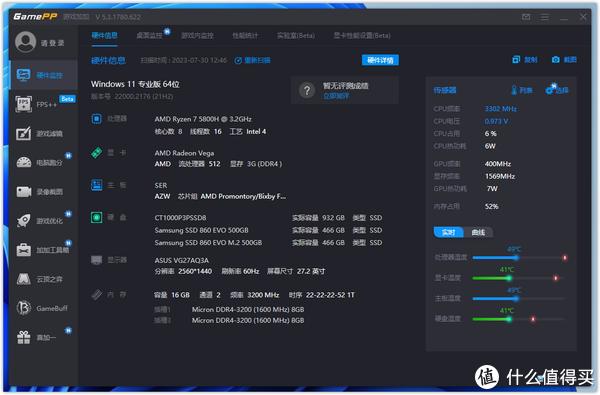The height and width of the screenshot is (395, 600).
Task: Click the 'CT1000P3PSSD8' disk entry
Action: (180, 217)
